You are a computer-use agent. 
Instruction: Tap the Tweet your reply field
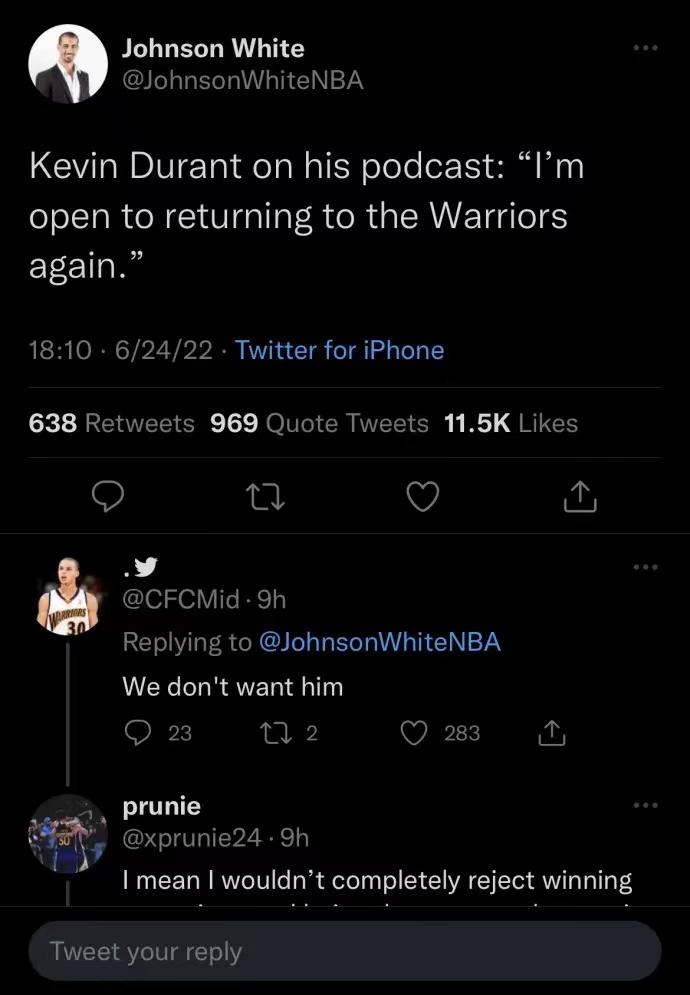(345, 950)
